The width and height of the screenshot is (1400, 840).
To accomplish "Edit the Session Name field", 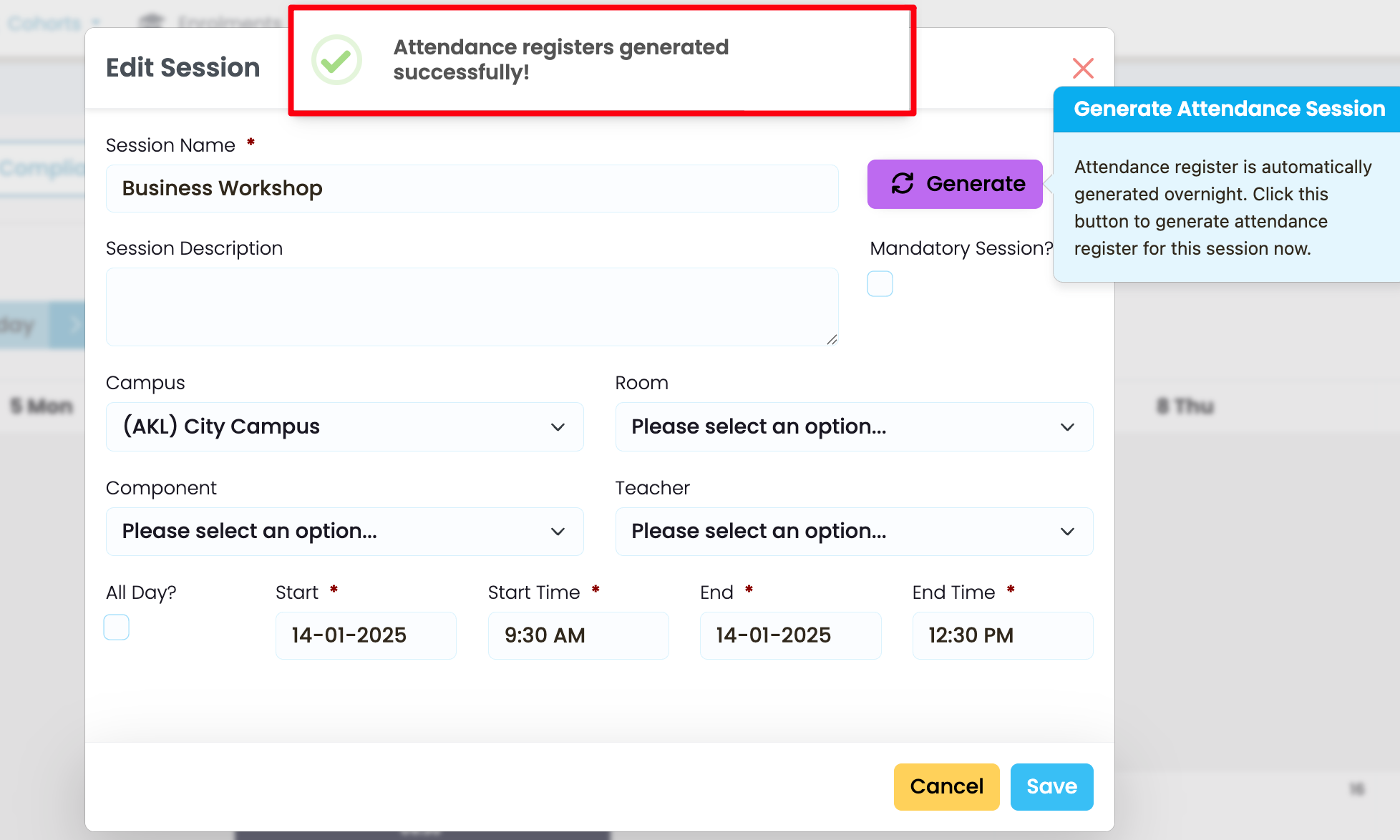I will tap(472, 189).
